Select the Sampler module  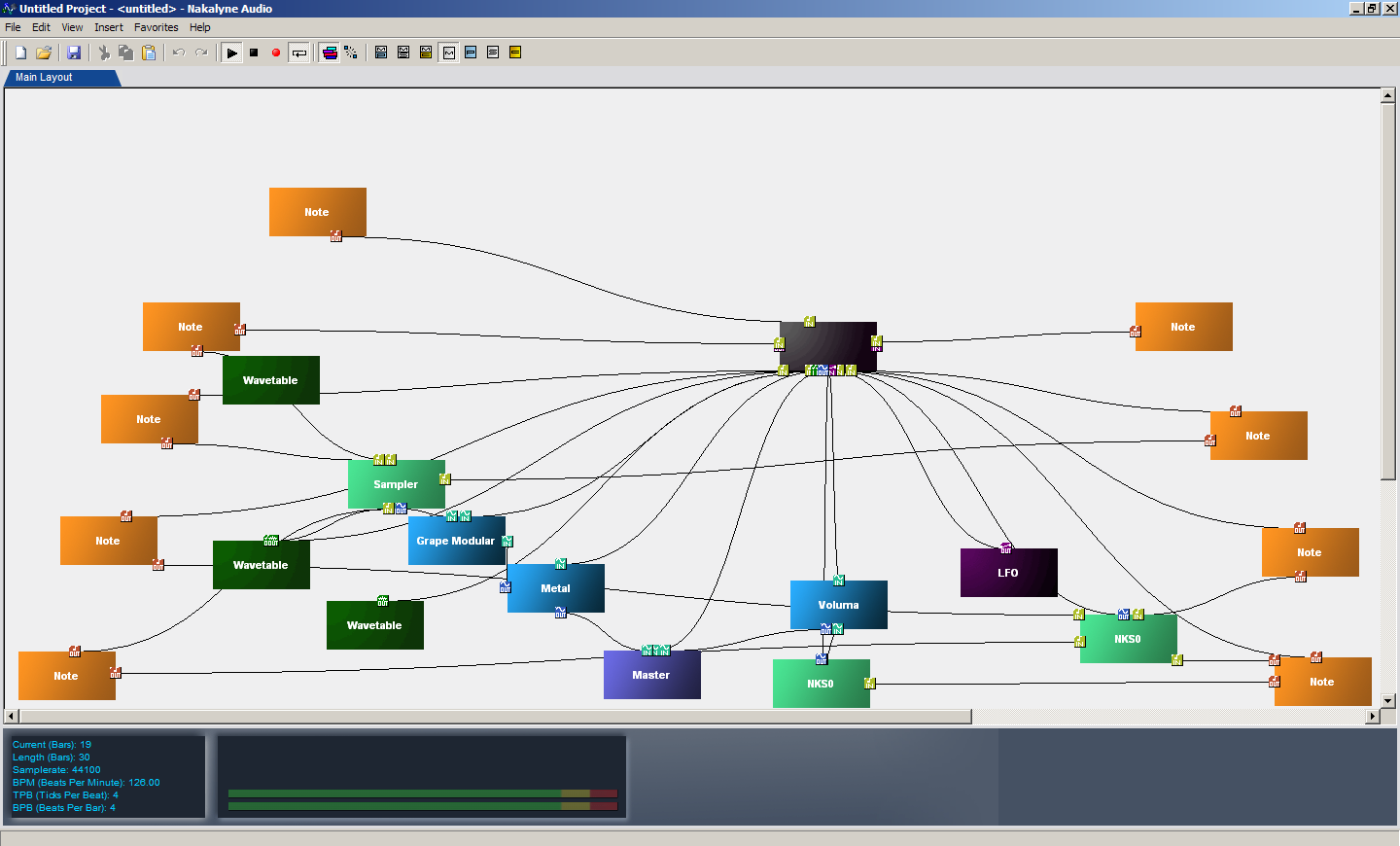click(x=397, y=484)
